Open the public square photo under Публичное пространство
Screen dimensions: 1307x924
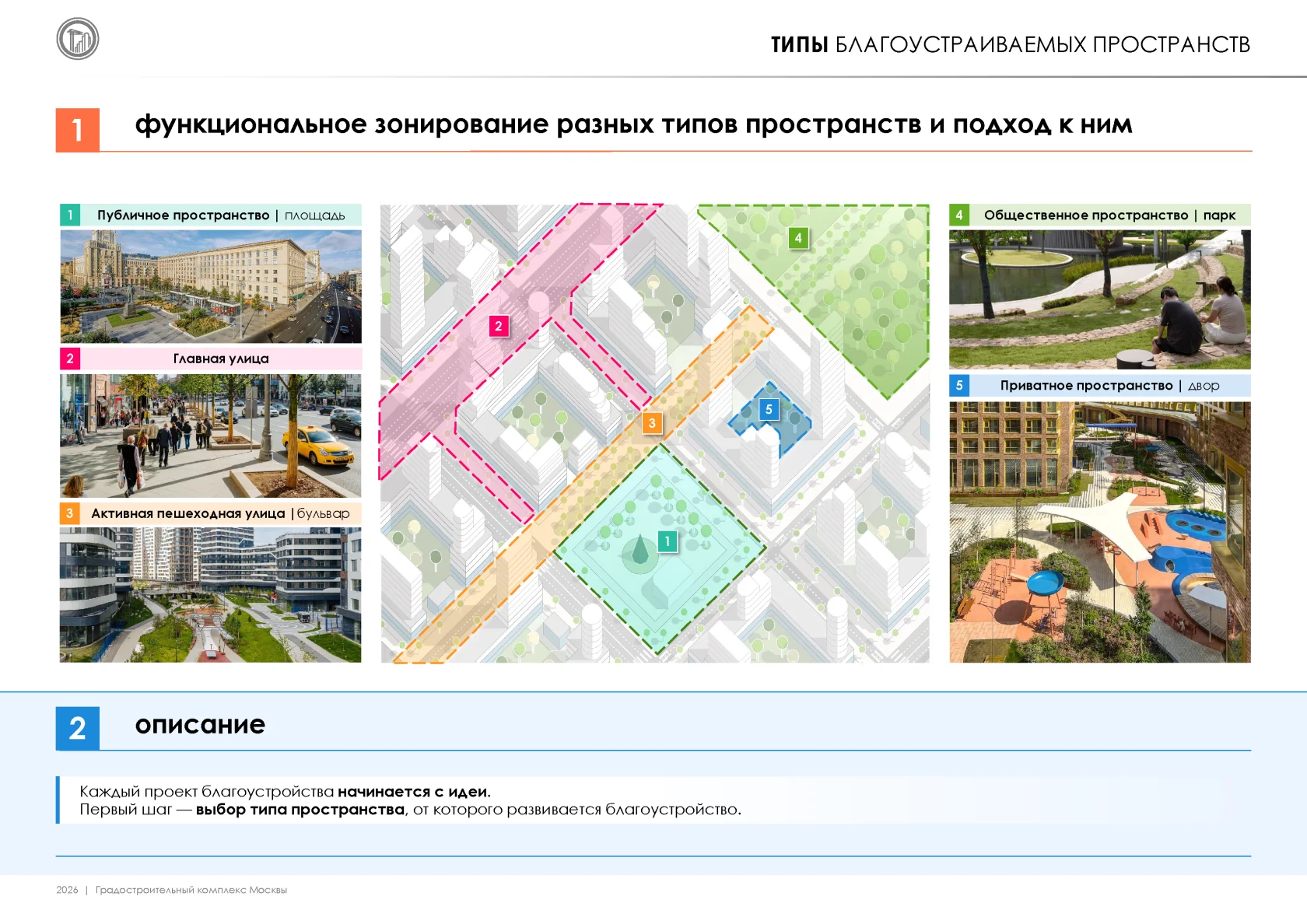(211, 286)
